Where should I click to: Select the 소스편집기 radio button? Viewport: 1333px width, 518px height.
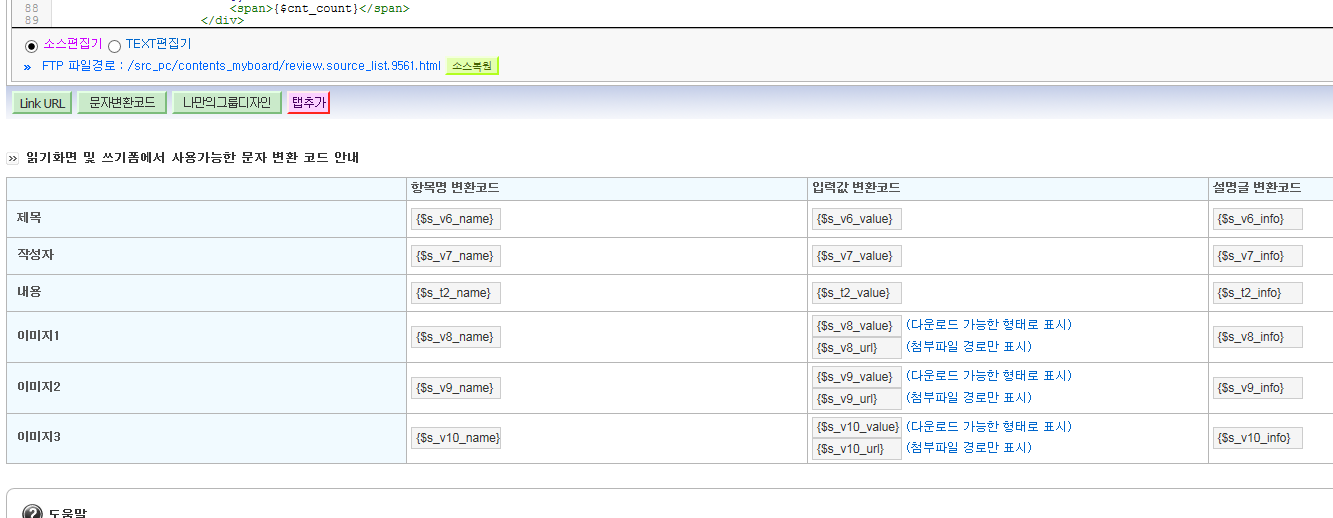(31, 46)
